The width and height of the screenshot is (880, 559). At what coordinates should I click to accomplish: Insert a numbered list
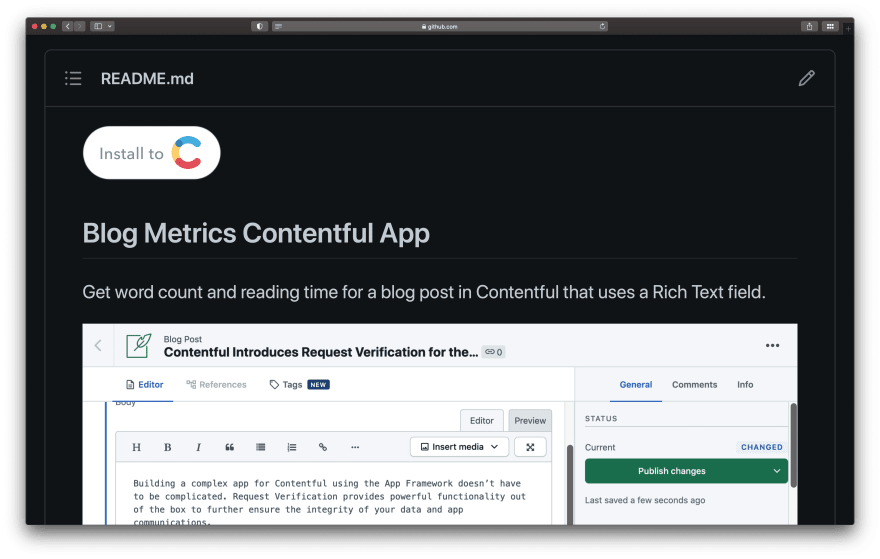(292, 447)
